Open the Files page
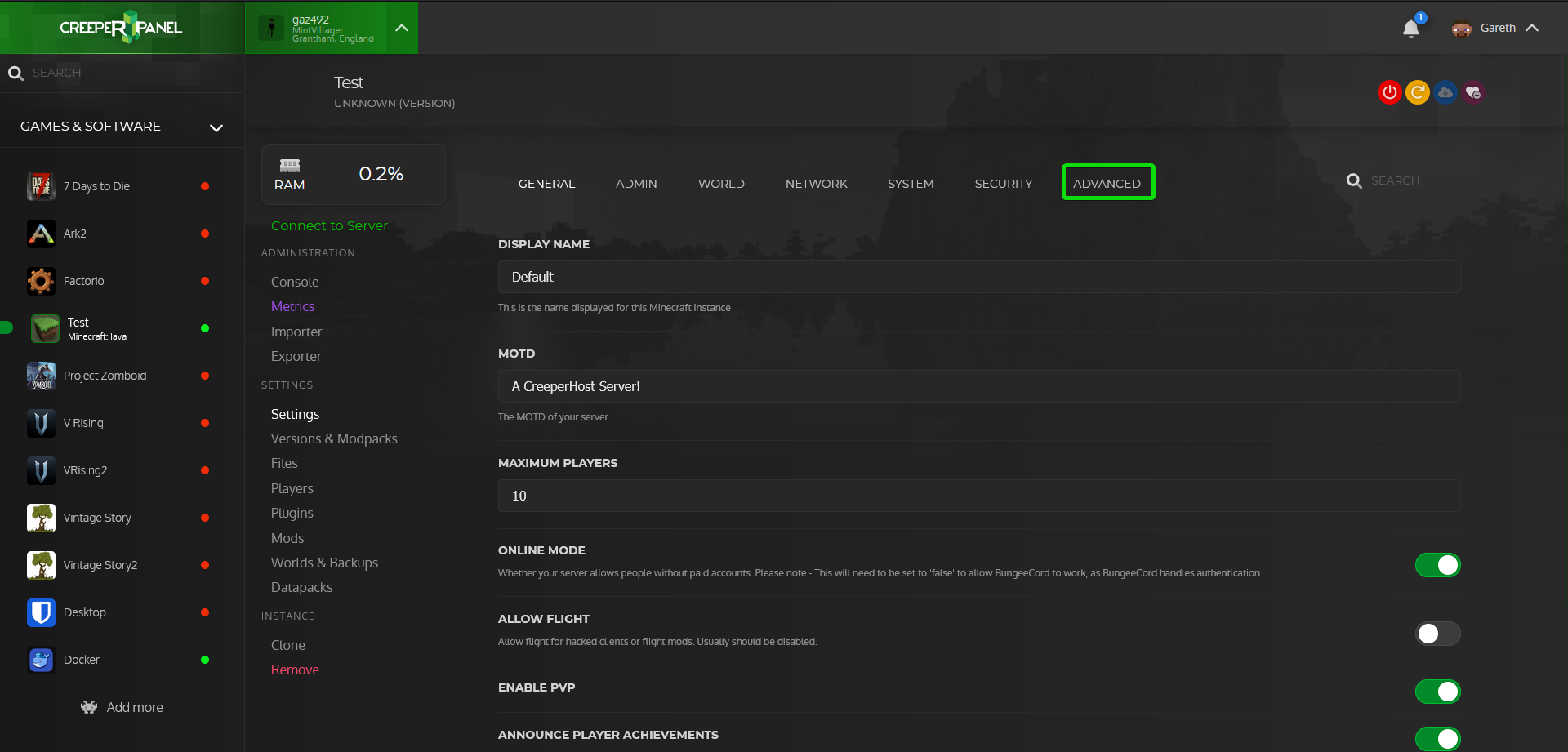This screenshot has height=752, width=1568. point(284,463)
